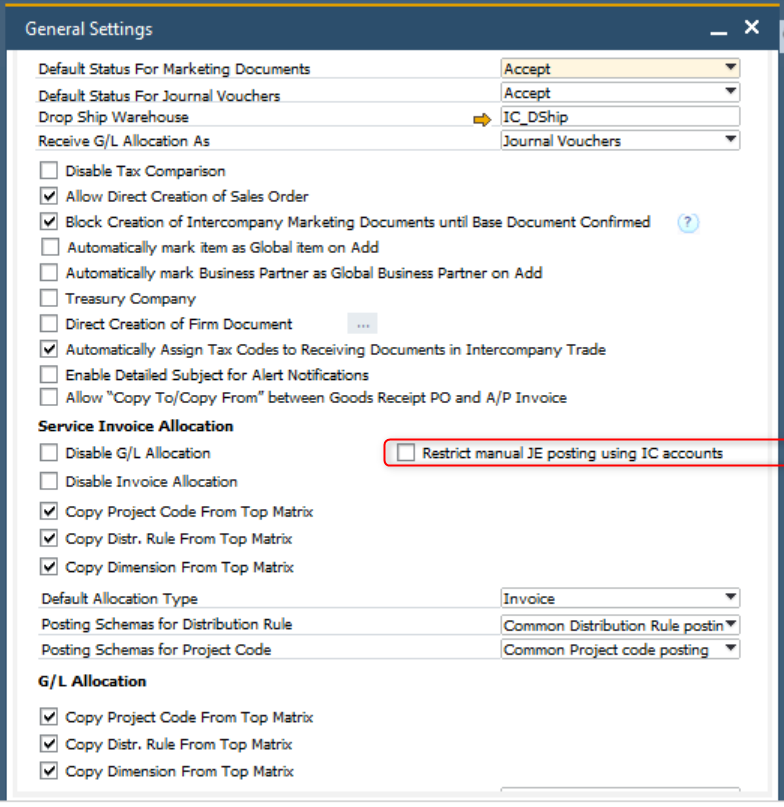784x807 pixels.
Task: Click the orange link arrow beside Drop Ship Warehouse
Action: [482, 120]
